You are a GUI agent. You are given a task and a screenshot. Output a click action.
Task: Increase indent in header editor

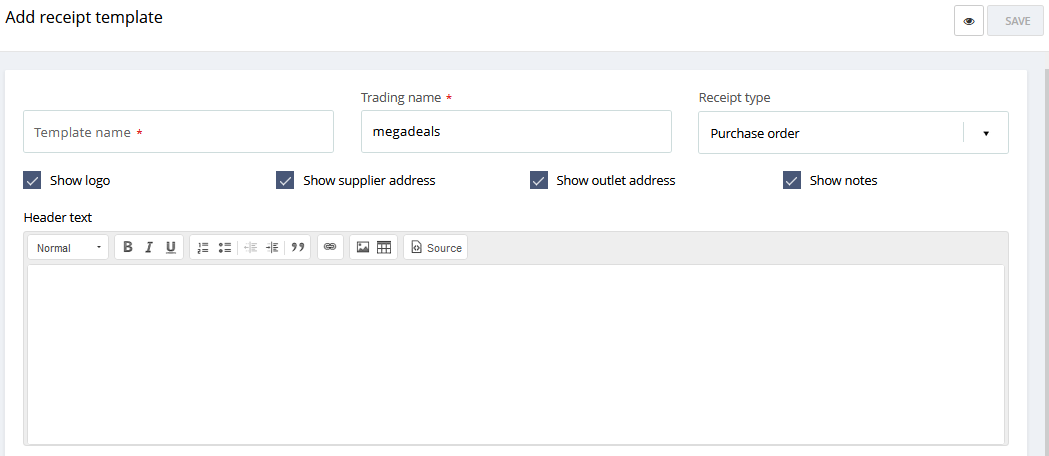[x=272, y=247]
